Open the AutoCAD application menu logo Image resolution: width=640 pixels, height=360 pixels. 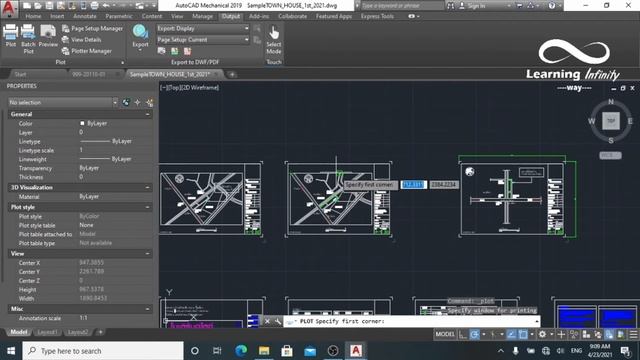click(x=9, y=8)
